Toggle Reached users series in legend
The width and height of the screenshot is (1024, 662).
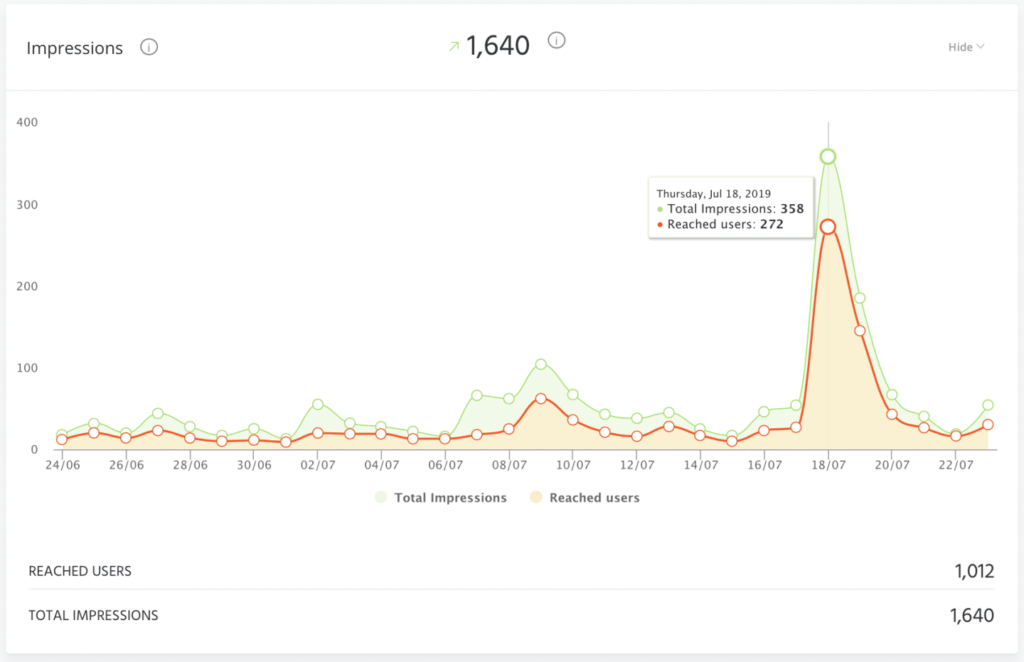[x=594, y=497]
